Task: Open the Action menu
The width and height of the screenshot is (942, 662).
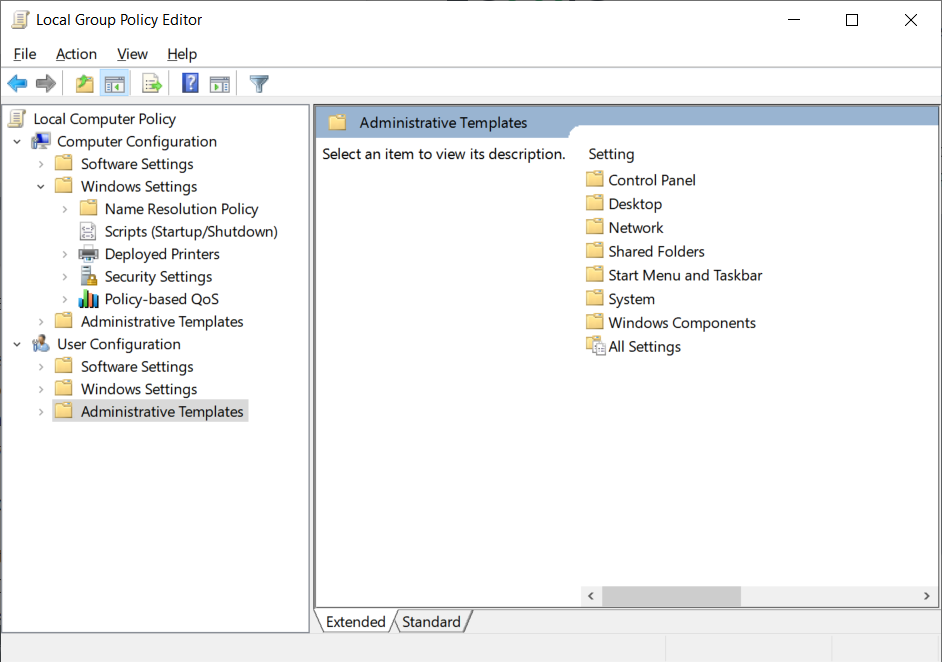Action: point(76,54)
